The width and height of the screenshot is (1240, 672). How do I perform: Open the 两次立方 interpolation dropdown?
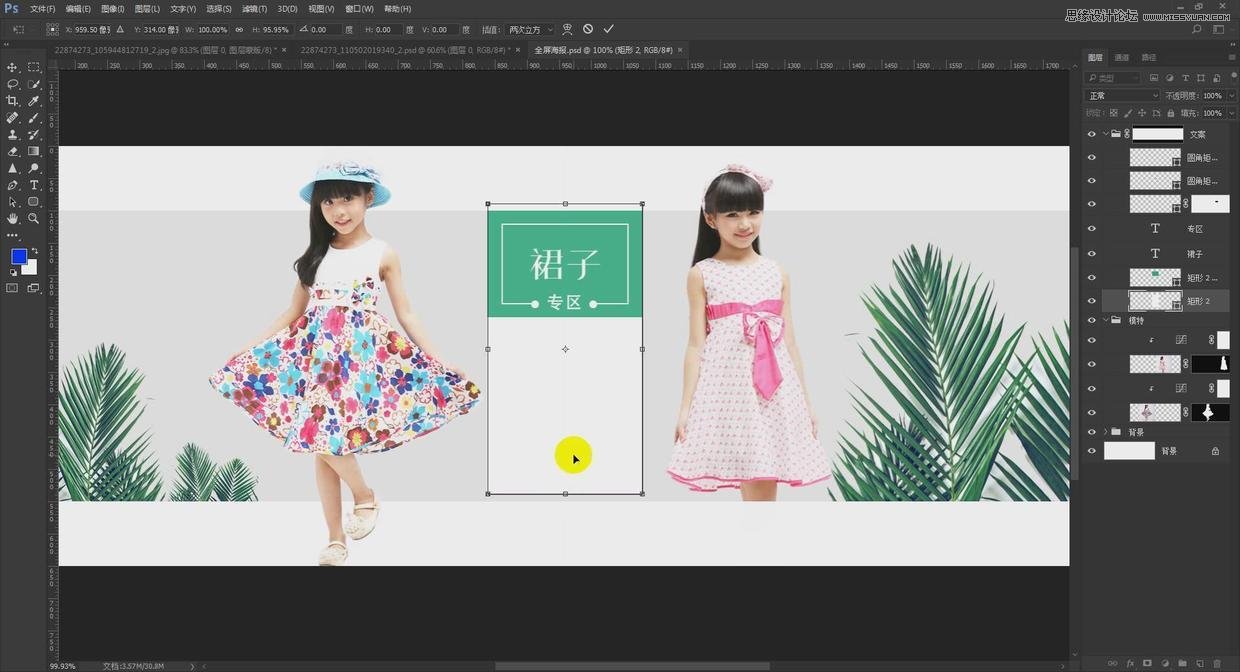point(530,30)
